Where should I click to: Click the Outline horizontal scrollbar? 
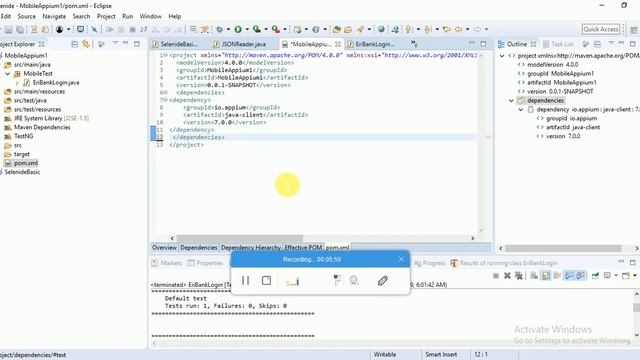[563, 248]
